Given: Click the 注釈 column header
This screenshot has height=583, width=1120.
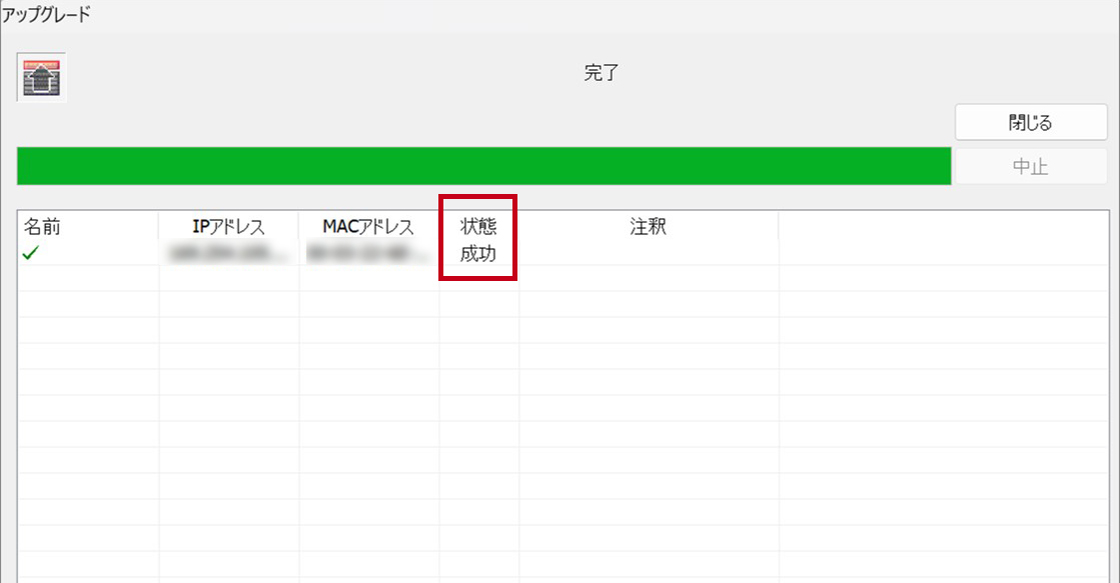Looking at the screenshot, I should [x=649, y=226].
